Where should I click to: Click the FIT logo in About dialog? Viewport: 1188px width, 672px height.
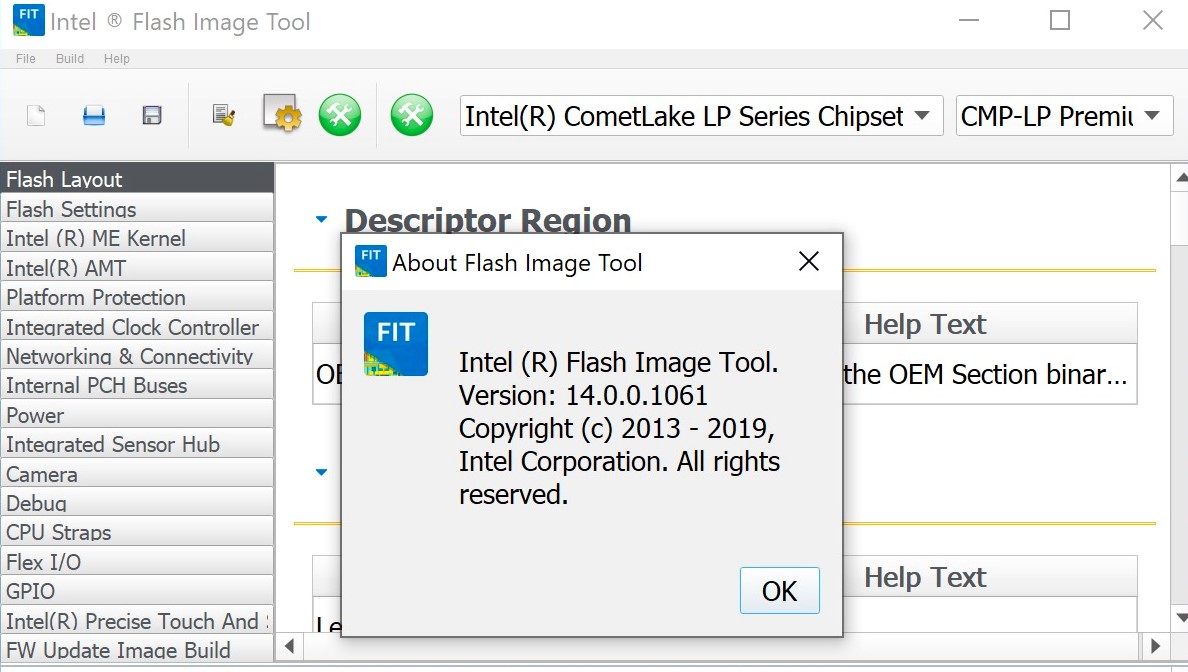pyautogui.click(x=395, y=344)
